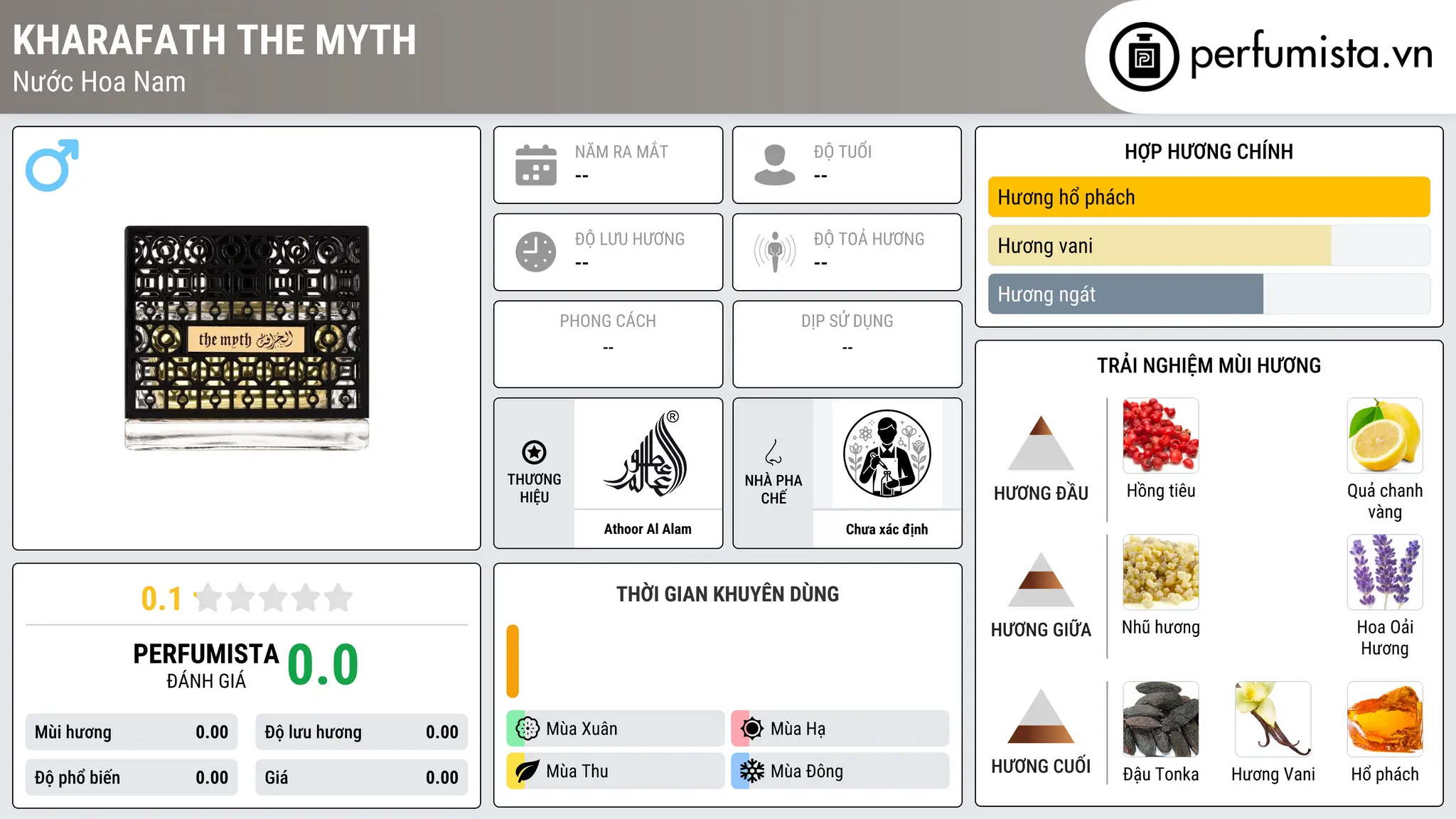Click the perfumista.vn perfume bottle logo icon
The image size is (1456, 819).
tap(1144, 57)
